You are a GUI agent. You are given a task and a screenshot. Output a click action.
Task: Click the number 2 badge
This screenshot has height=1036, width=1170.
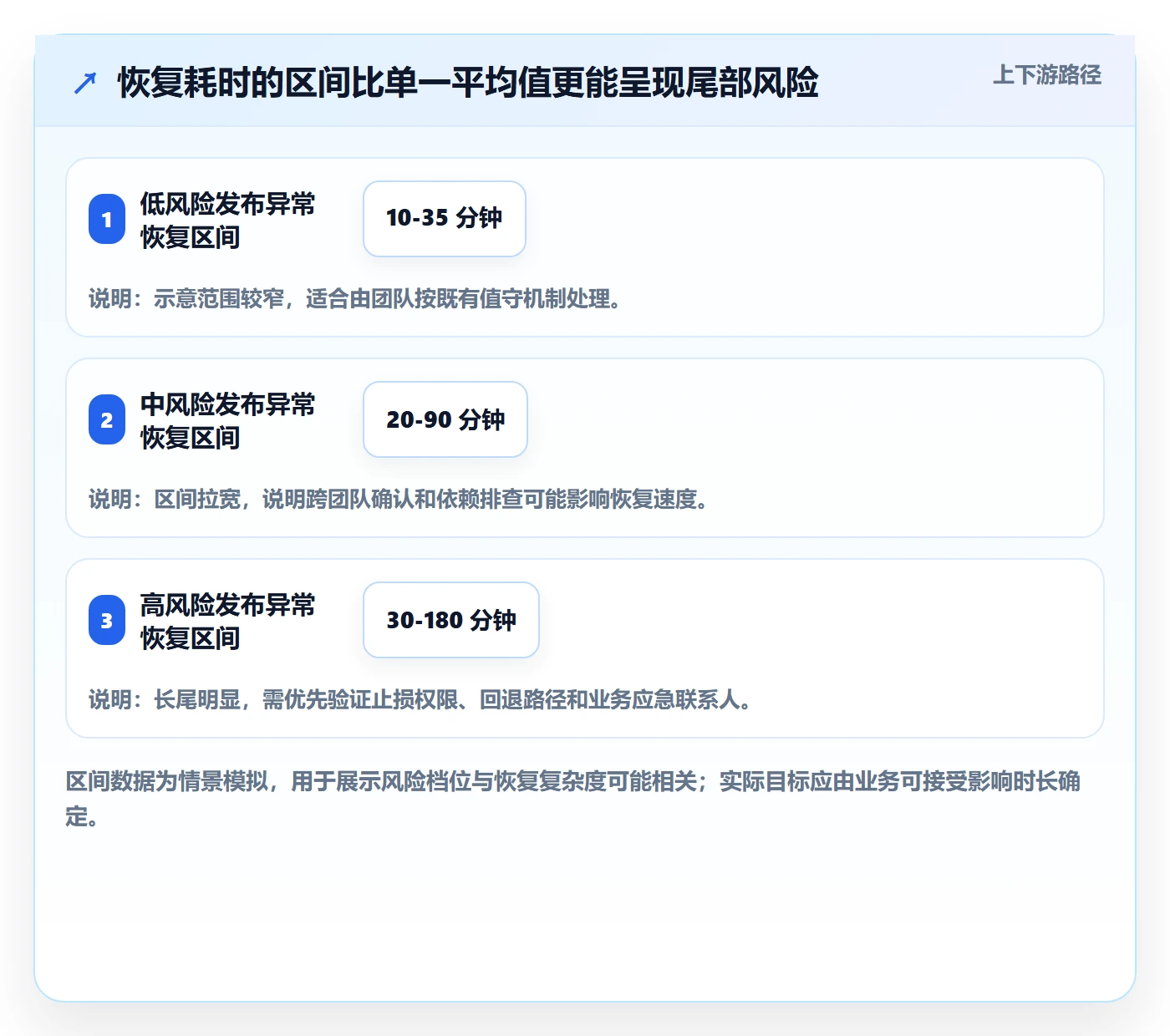pos(107,419)
